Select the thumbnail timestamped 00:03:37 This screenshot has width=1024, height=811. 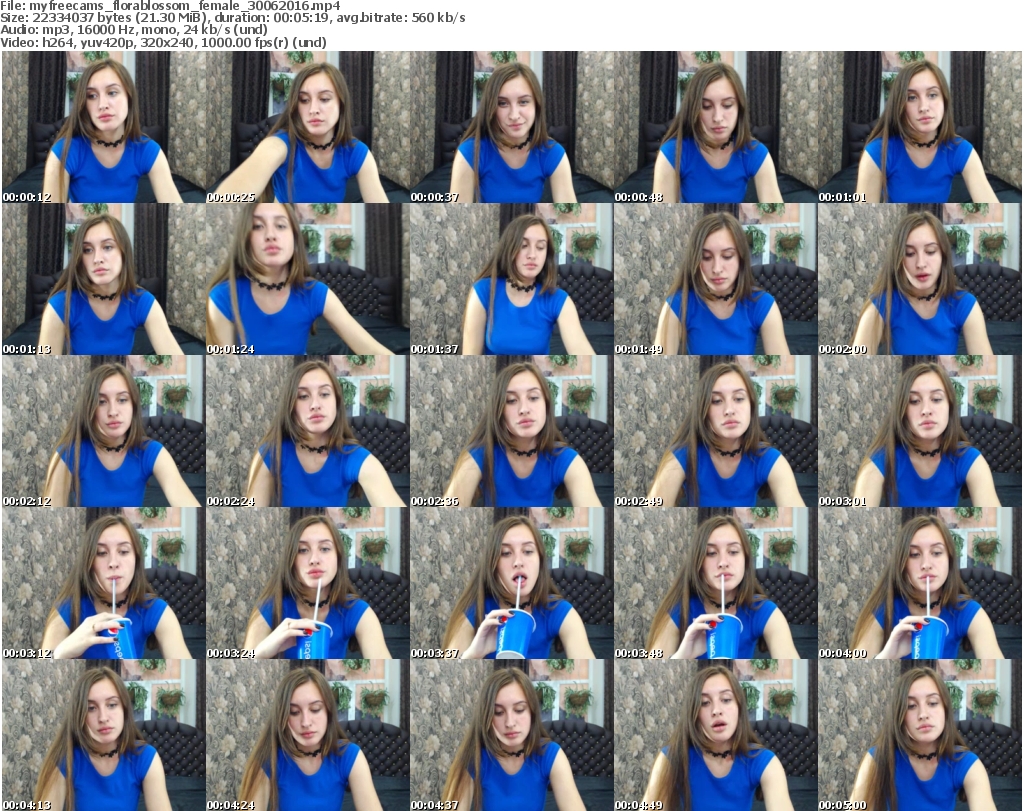pyautogui.click(x=510, y=583)
